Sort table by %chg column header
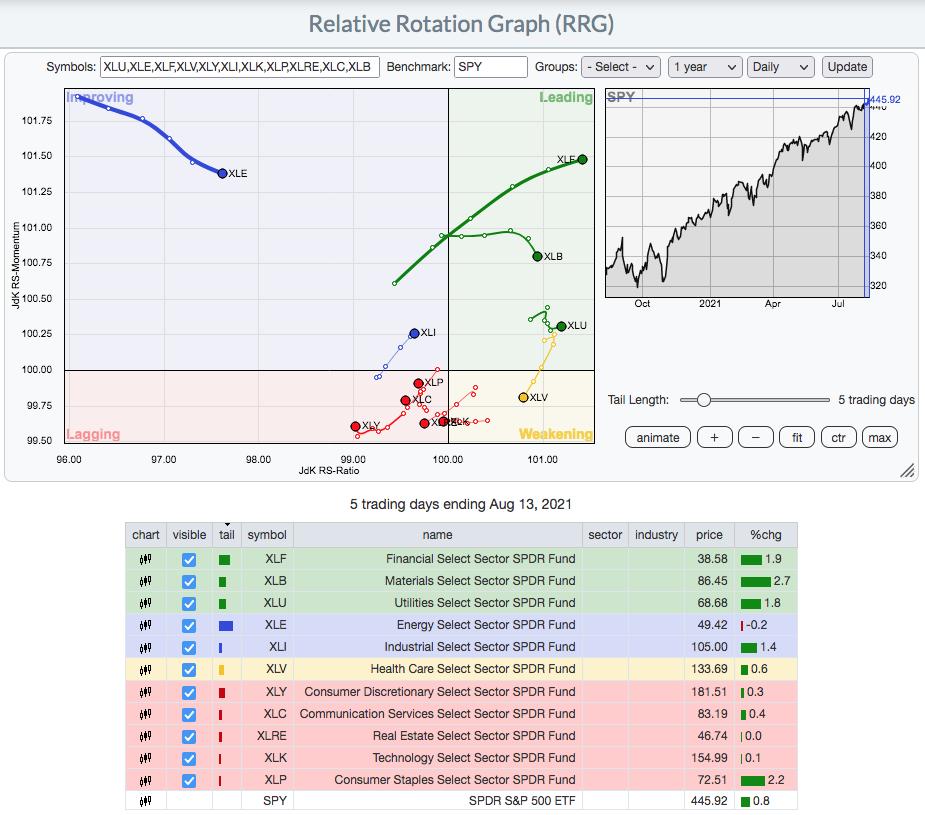The width and height of the screenshot is (925, 815). coord(766,535)
